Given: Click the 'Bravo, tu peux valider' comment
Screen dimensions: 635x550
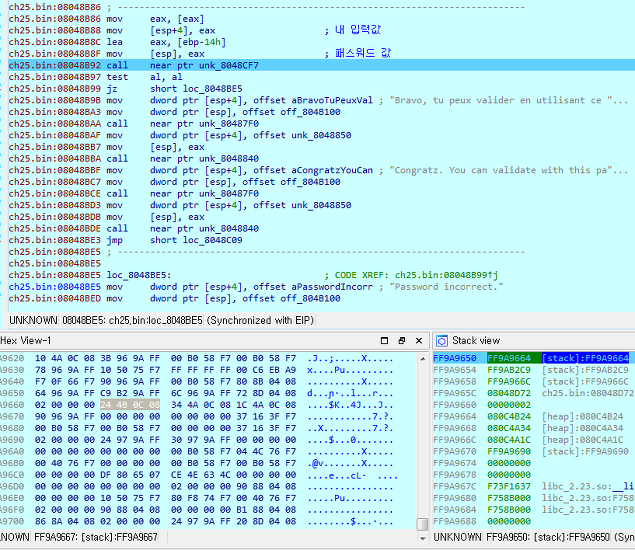Looking at the screenshot, I should [x=508, y=100].
